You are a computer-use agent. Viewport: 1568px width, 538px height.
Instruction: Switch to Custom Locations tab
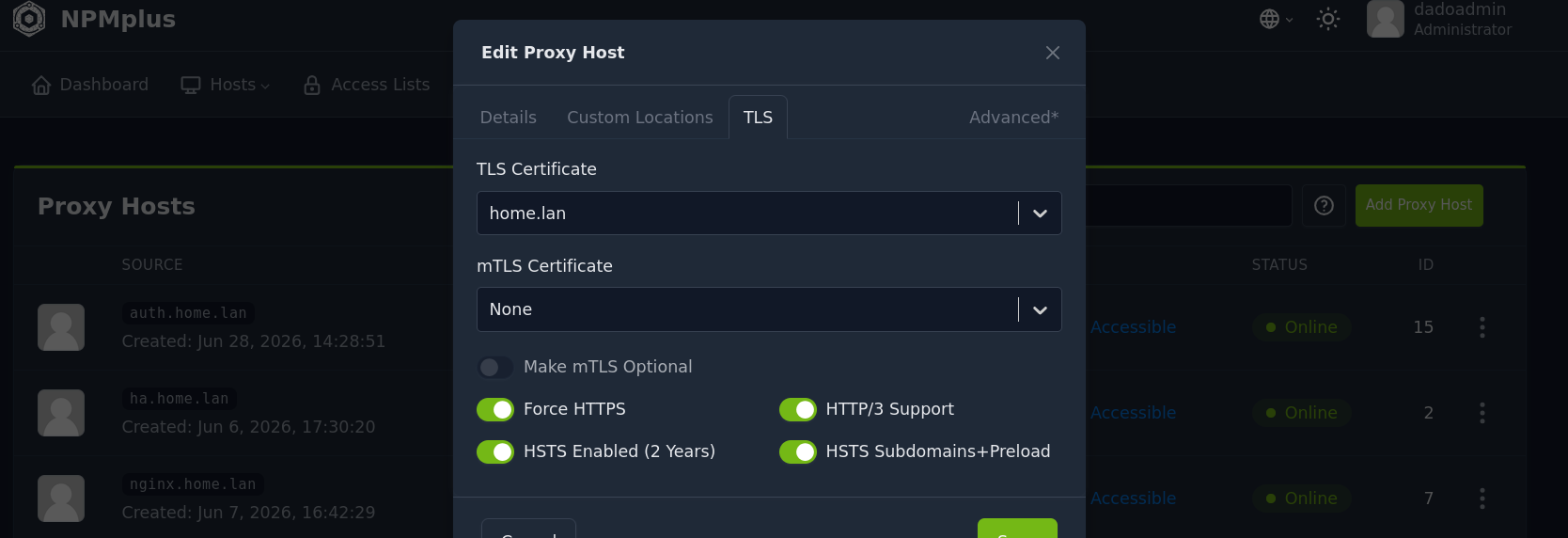tap(640, 118)
